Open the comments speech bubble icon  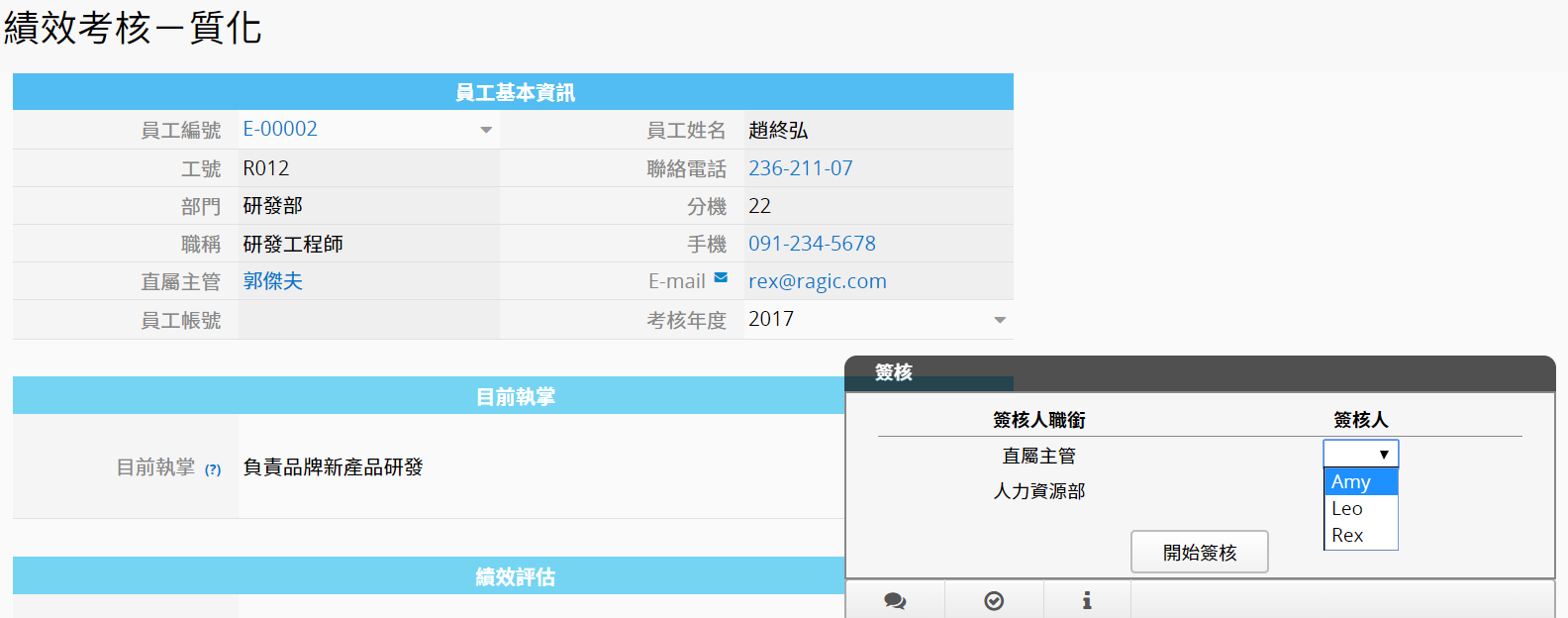pyautogui.click(x=895, y=601)
